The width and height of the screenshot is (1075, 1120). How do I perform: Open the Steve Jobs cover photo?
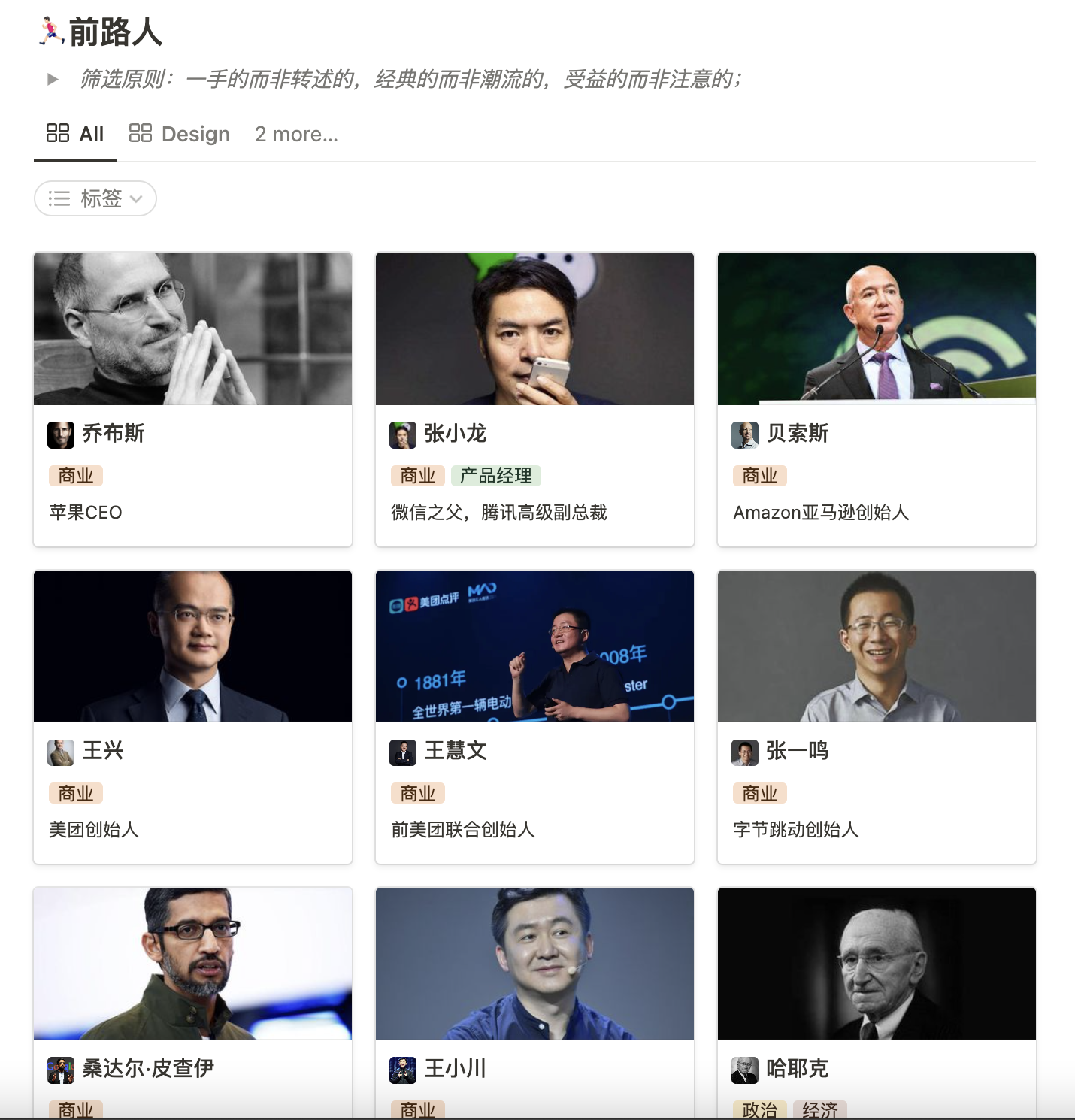click(x=193, y=329)
